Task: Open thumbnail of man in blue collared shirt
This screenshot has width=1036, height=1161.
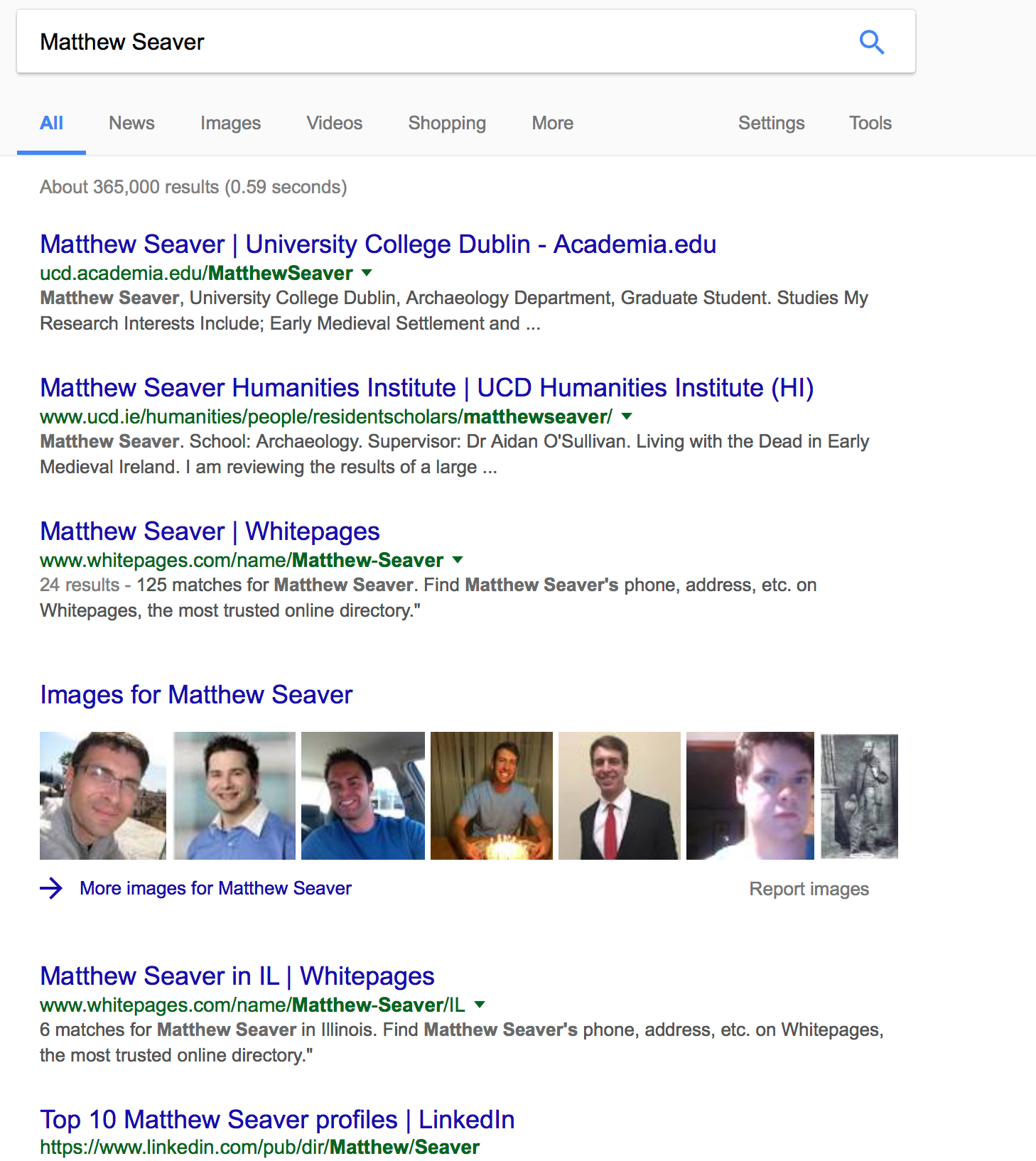Action: point(234,796)
